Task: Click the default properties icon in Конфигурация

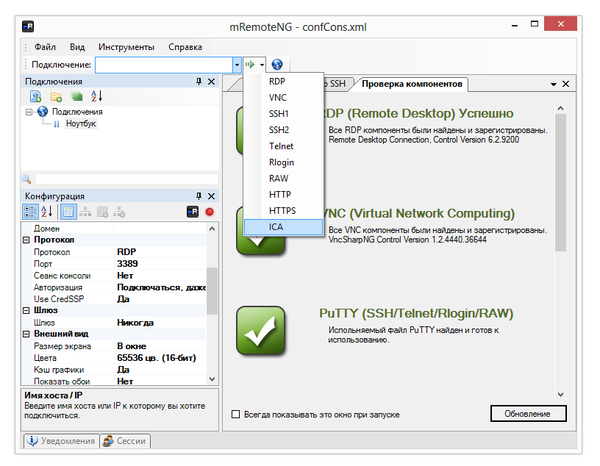Action: point(102,212)
